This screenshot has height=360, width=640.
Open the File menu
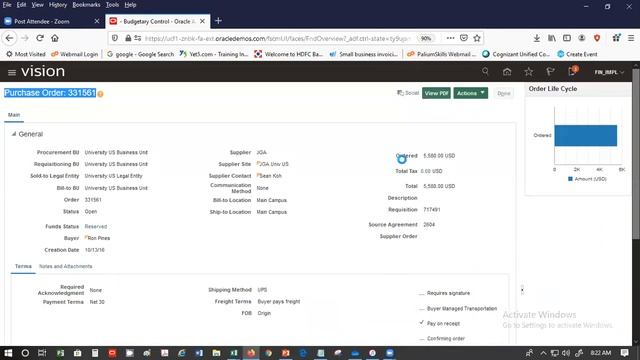pyautogui.click(x=7, y=5)
